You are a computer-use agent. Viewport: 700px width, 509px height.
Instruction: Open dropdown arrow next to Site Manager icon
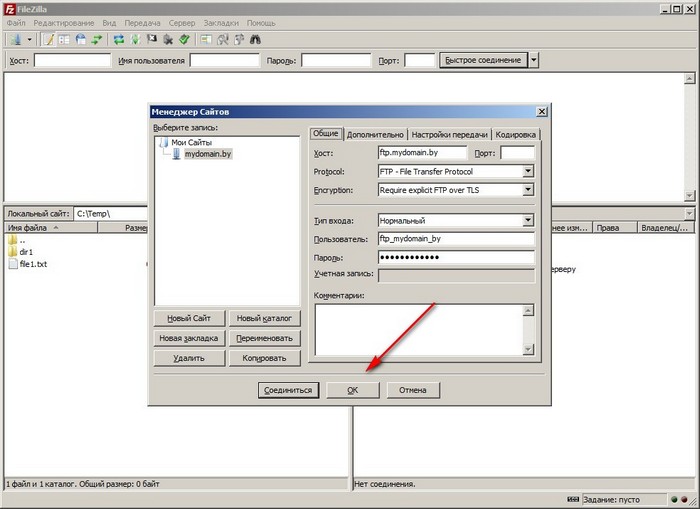29,40
